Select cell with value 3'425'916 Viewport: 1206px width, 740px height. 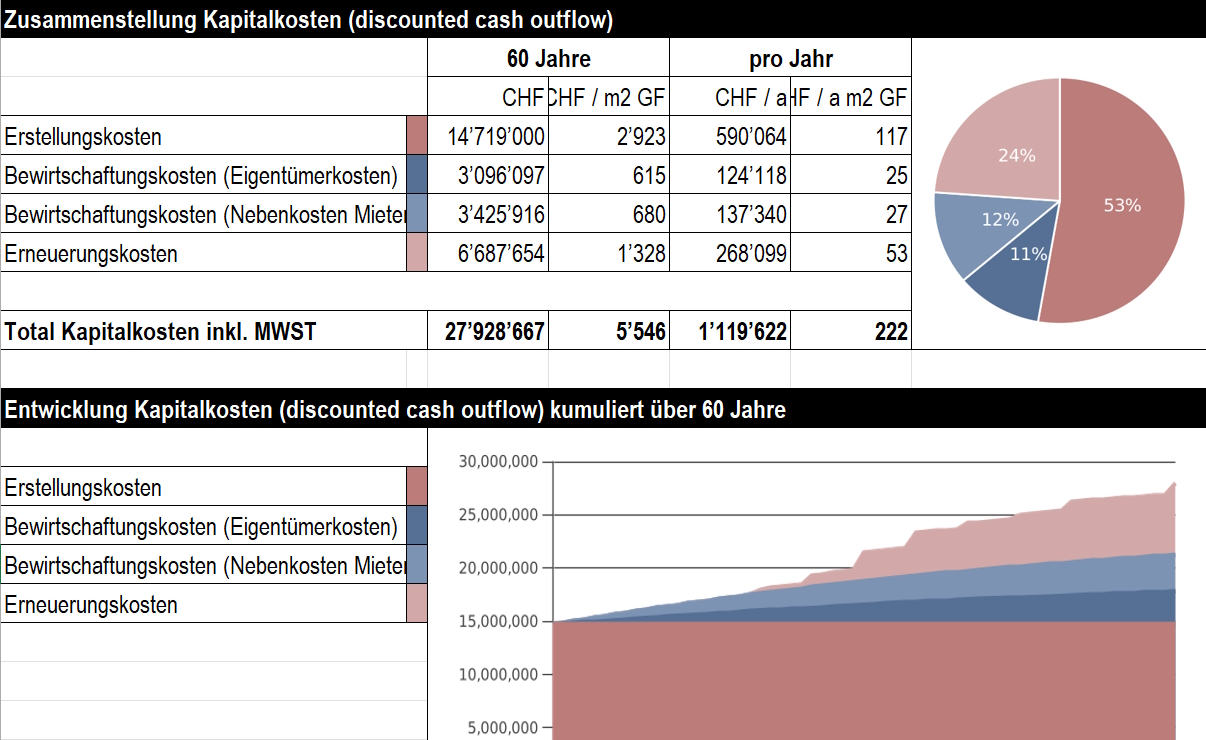(x=488, y=213)
